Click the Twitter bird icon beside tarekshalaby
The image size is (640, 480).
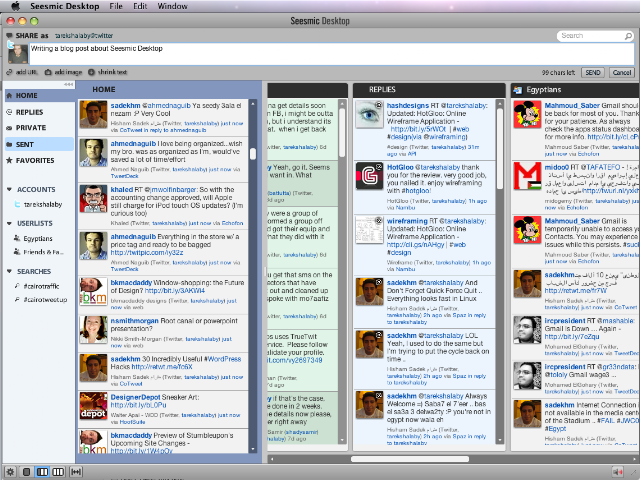[x=18, y=204]
